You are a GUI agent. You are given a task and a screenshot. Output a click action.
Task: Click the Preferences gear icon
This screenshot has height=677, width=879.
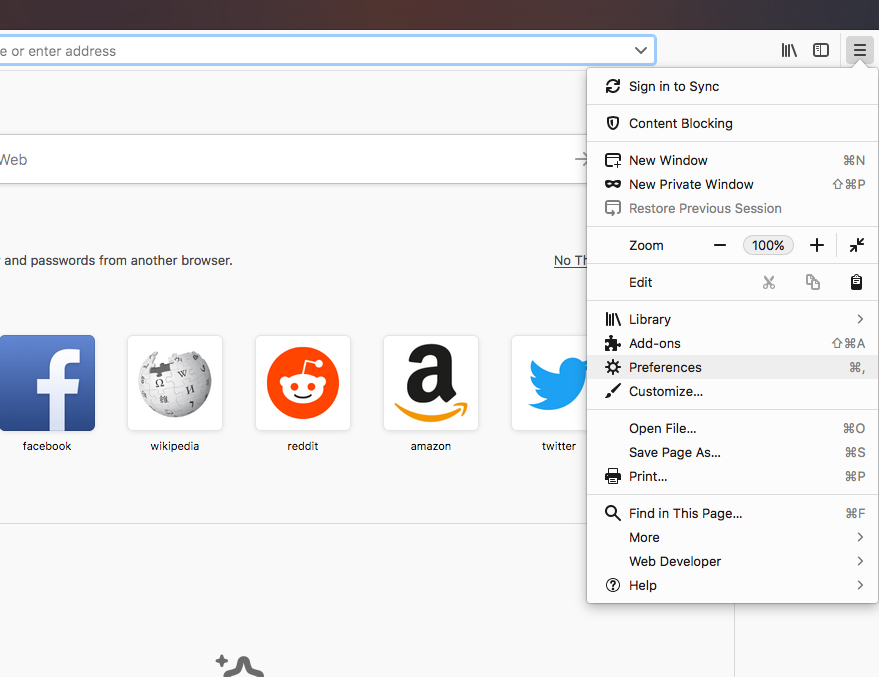pos(613,368)
